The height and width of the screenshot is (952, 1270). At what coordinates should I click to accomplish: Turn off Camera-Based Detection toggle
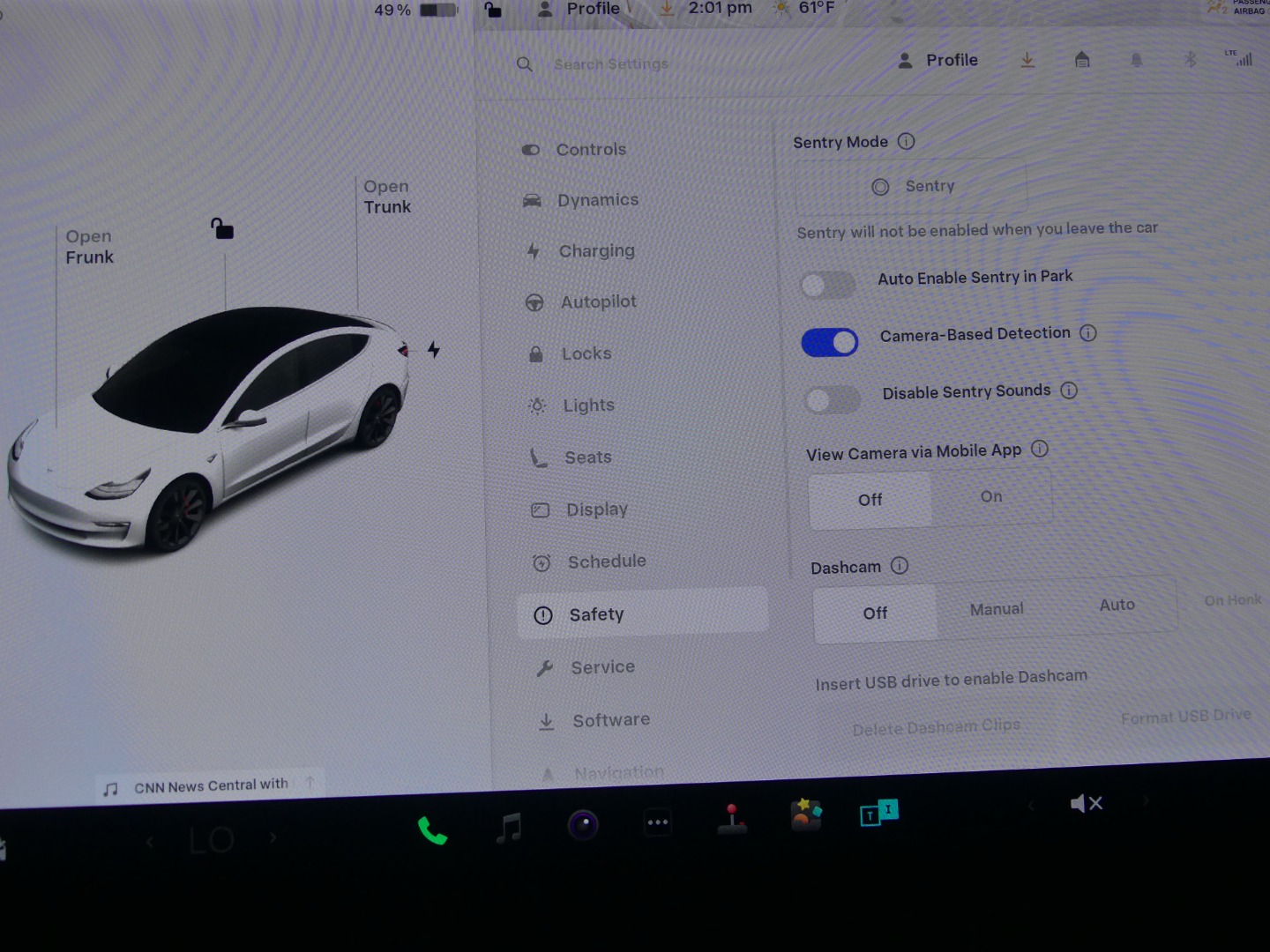click(x=829, y=342)
